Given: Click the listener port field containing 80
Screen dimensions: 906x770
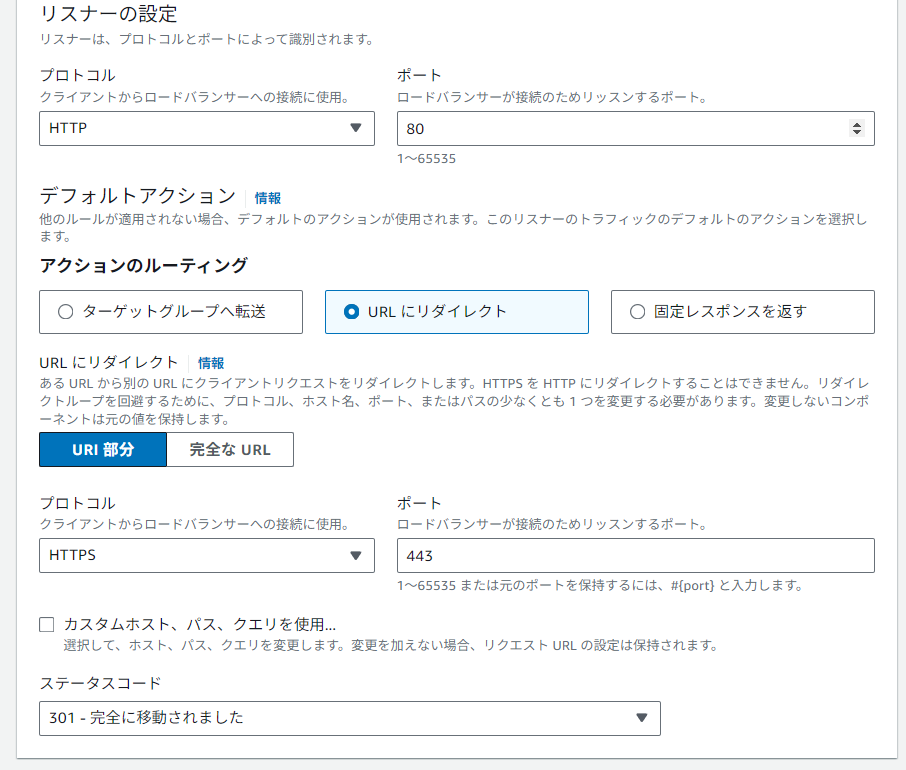Looking at the screenshot, I should [x=636, y=128].
